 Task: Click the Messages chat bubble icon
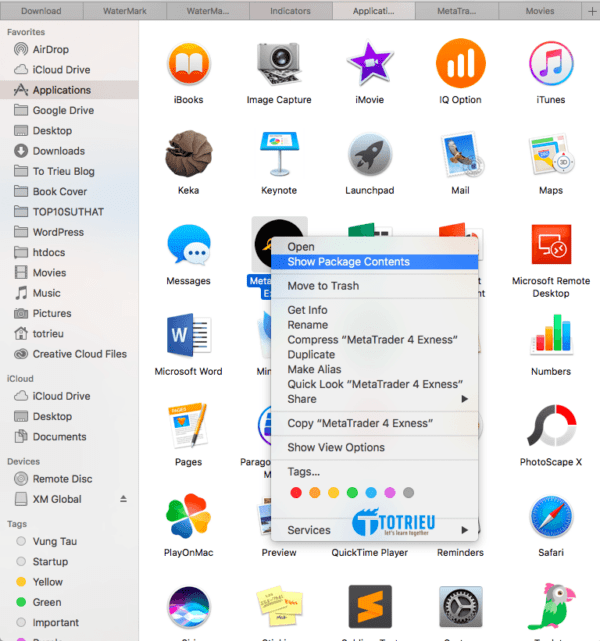188,244
